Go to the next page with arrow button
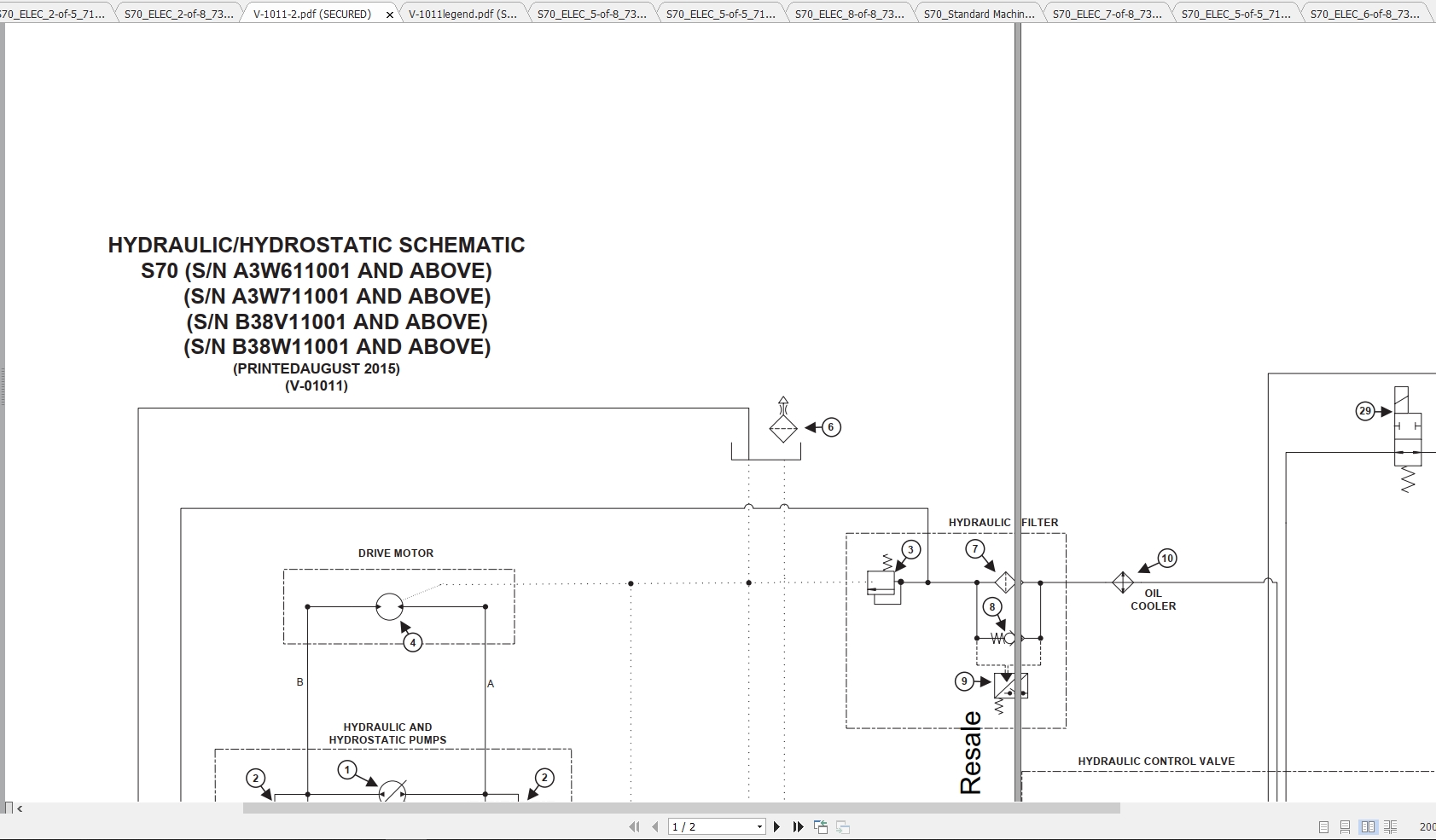The width and height of the screenshot is (1436, 840). pyautogui.click(x=776, y=826)
